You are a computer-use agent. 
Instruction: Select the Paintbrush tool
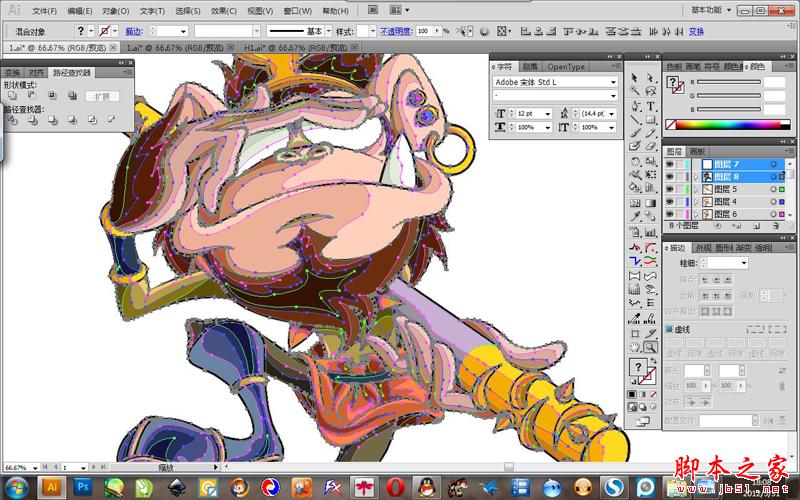click(635, 133)
